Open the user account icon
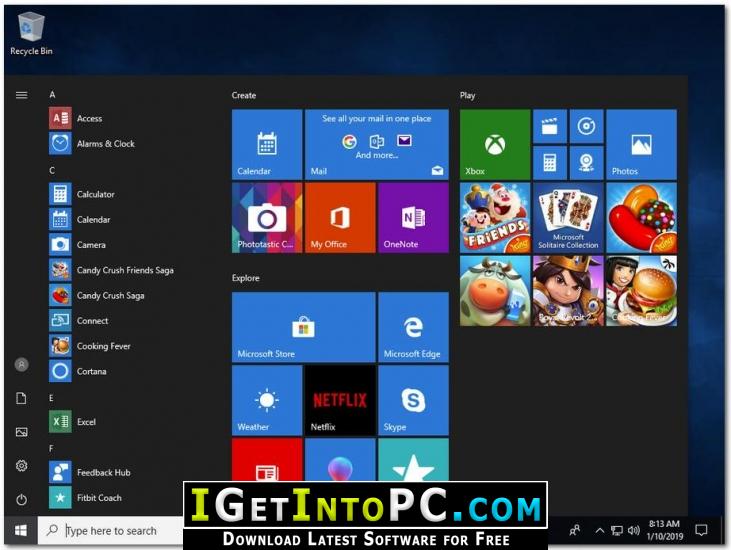 [21, 364]
